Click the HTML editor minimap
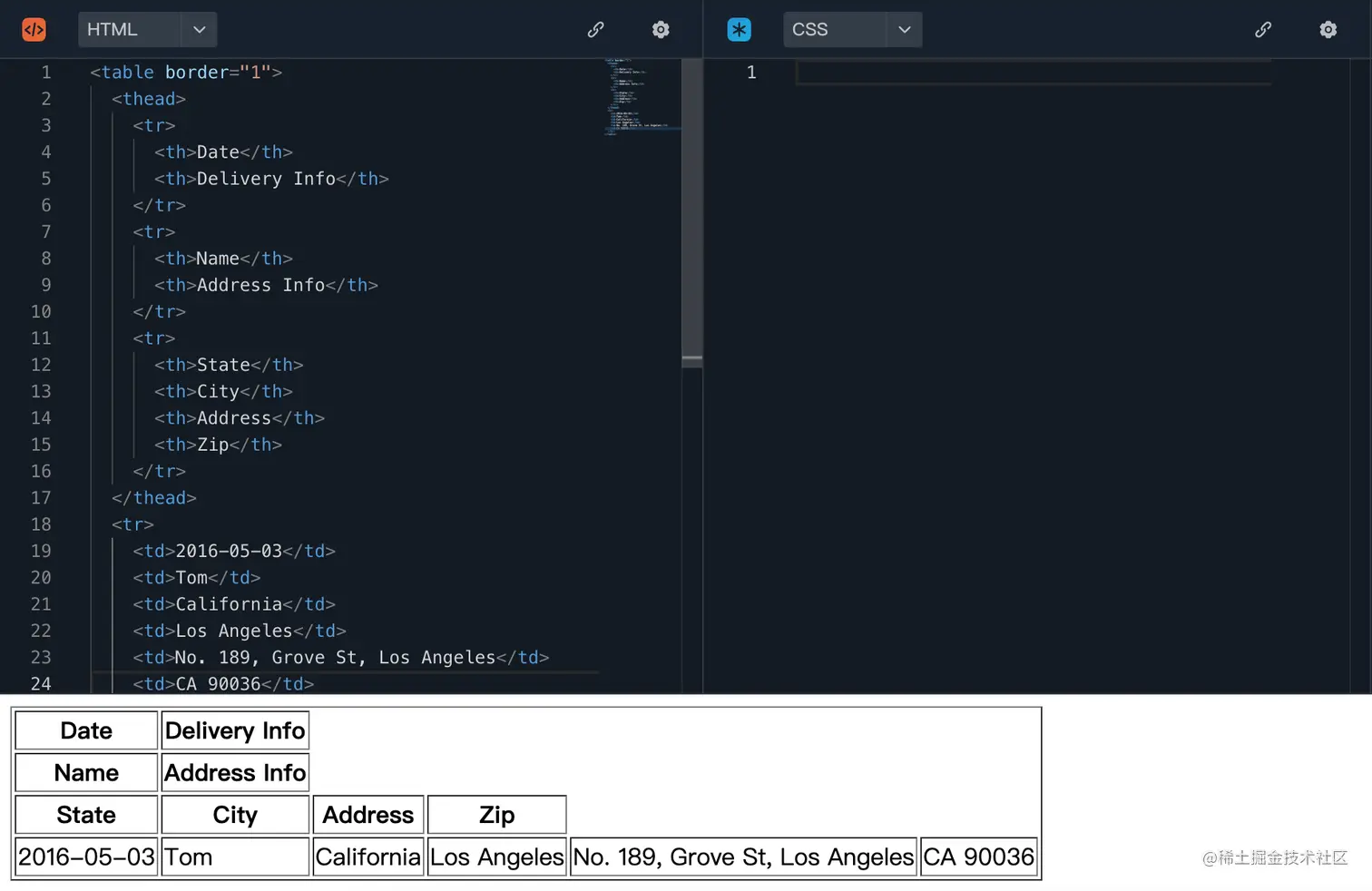 click(642, 97)
